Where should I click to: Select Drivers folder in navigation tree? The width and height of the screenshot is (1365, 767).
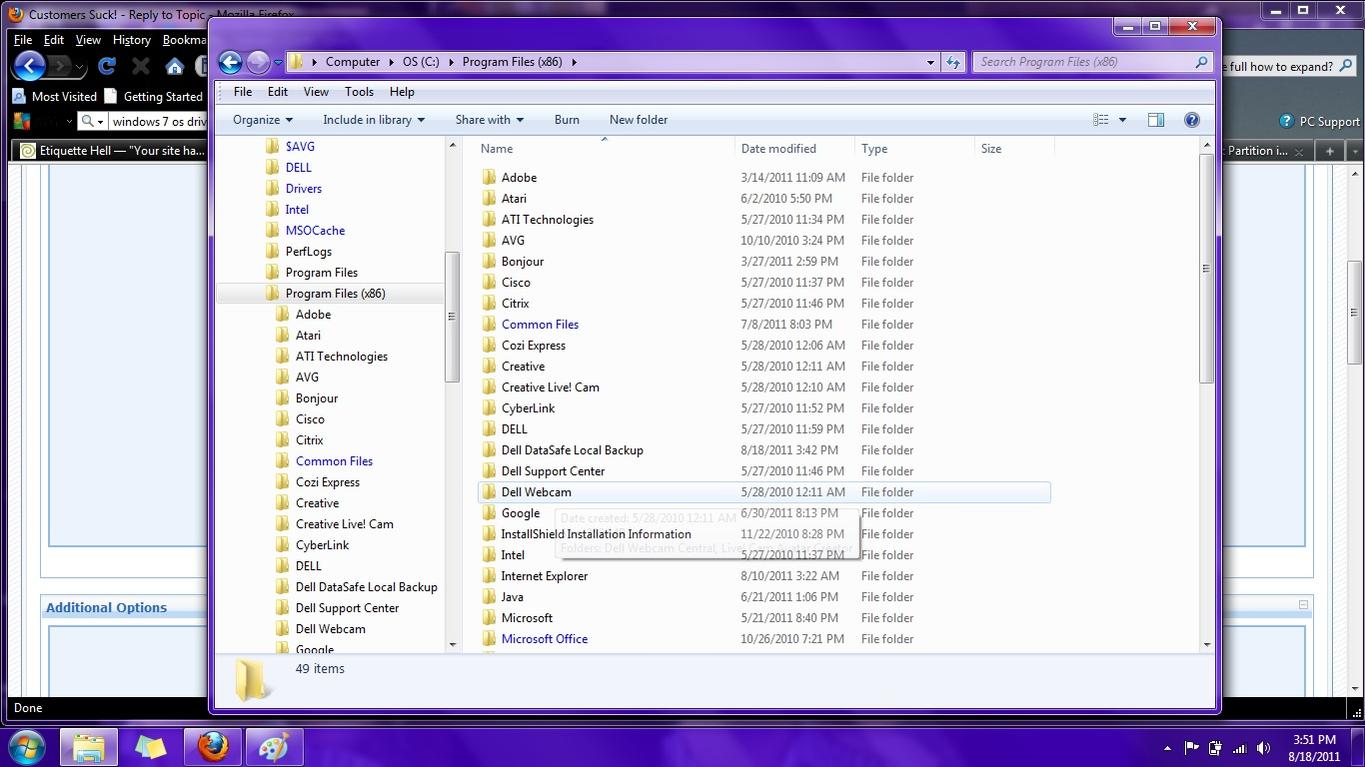click(x=303, y=189)
